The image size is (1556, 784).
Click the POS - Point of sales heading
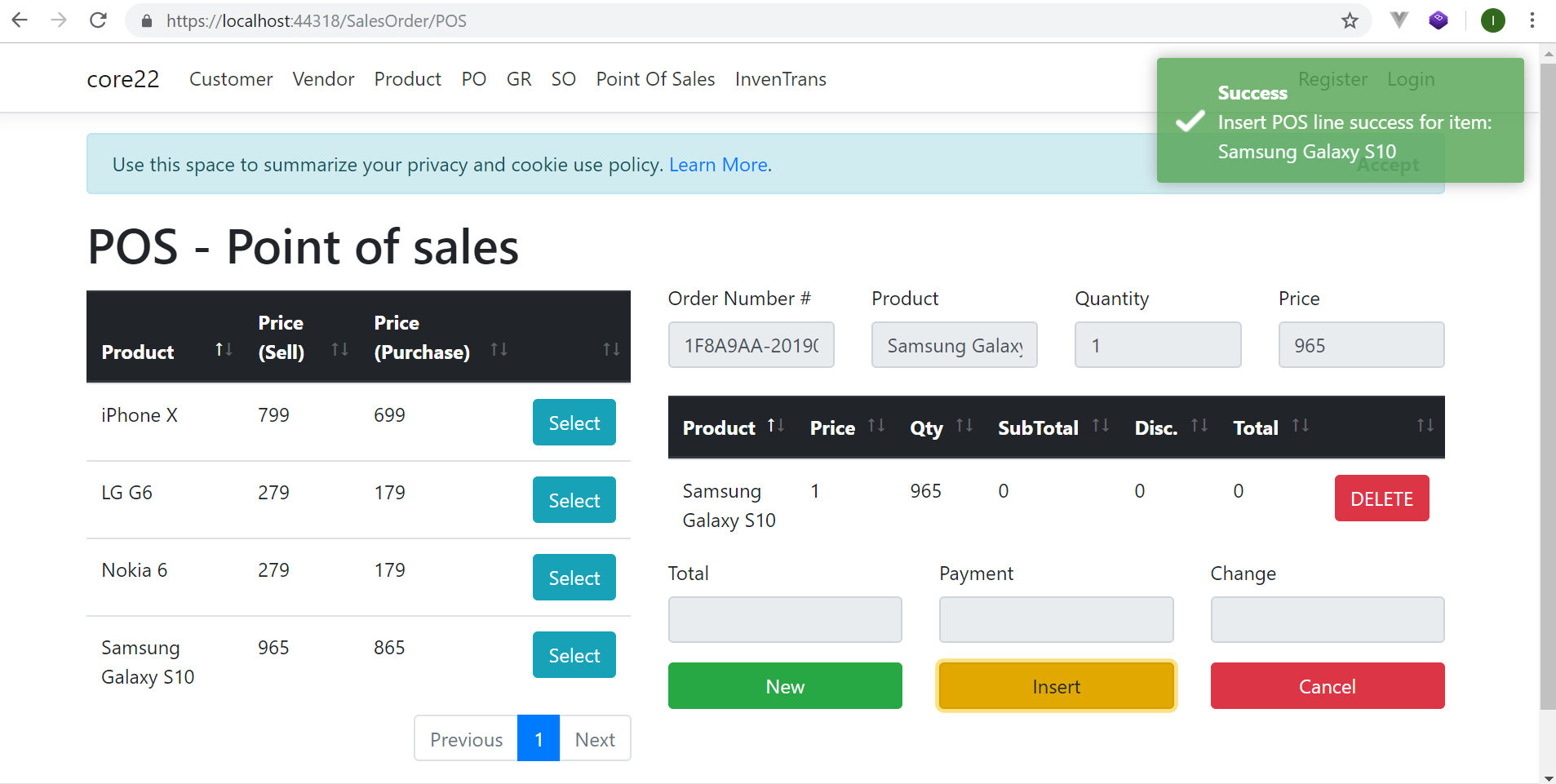point(303,247)
